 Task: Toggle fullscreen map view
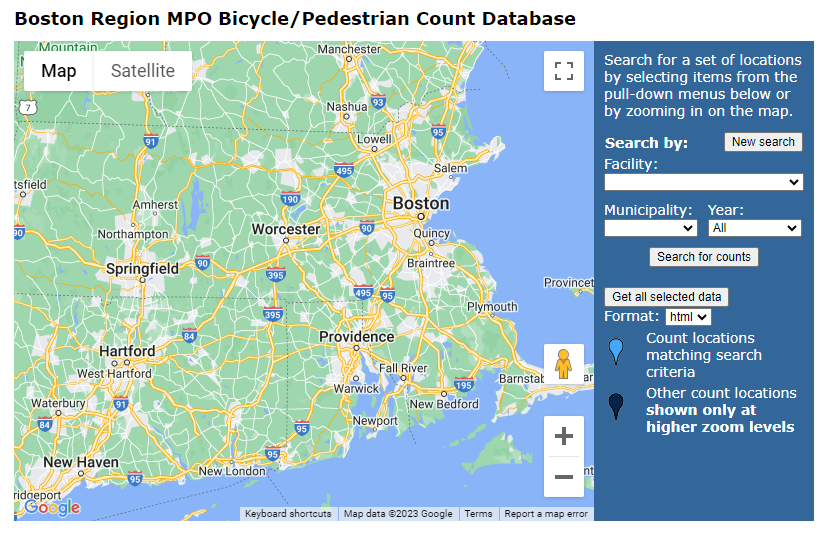pyautogui.click(x=563, y=71)
